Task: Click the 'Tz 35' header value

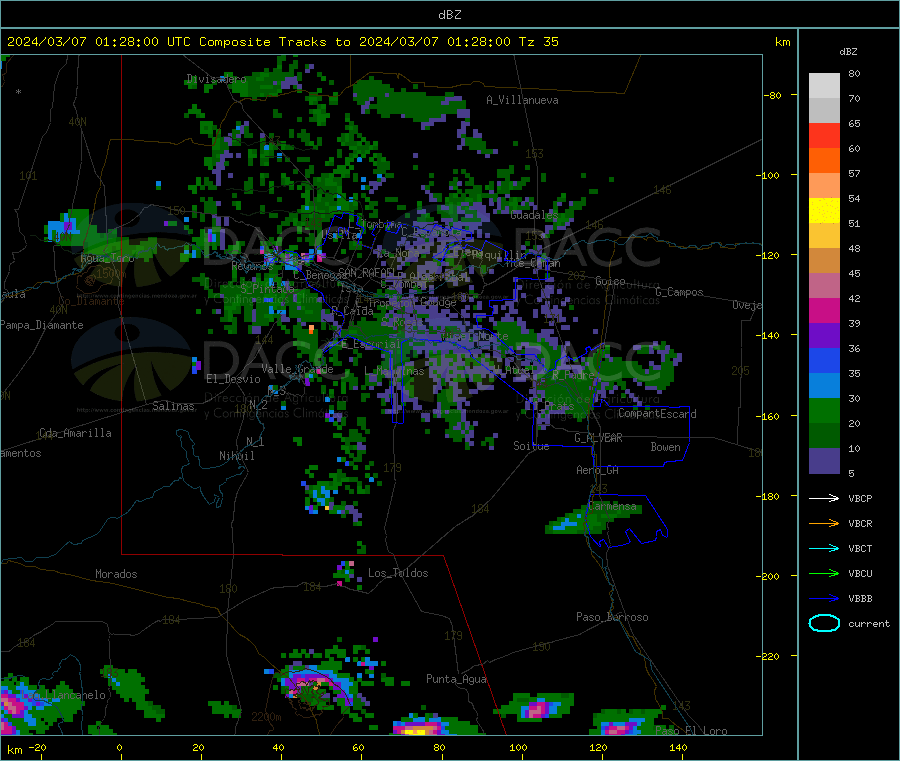Action: [x=538, y=42]
